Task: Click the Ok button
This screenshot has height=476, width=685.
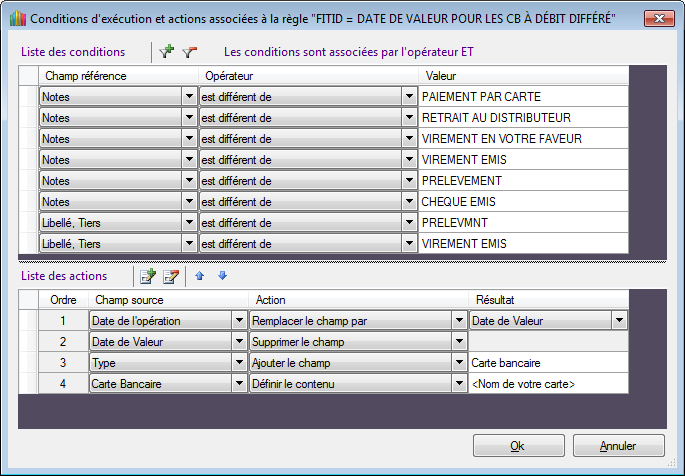Action: [x=517, y=446]
